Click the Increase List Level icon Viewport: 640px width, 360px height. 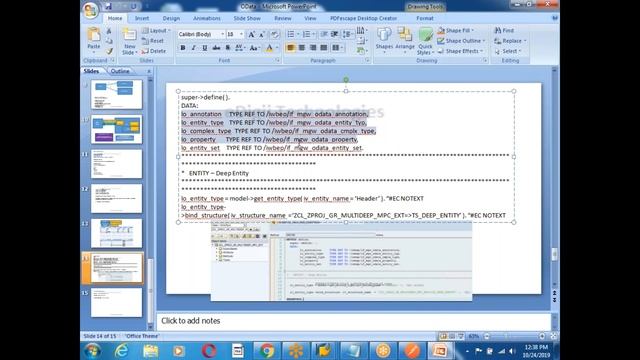[x=334, y=34]
